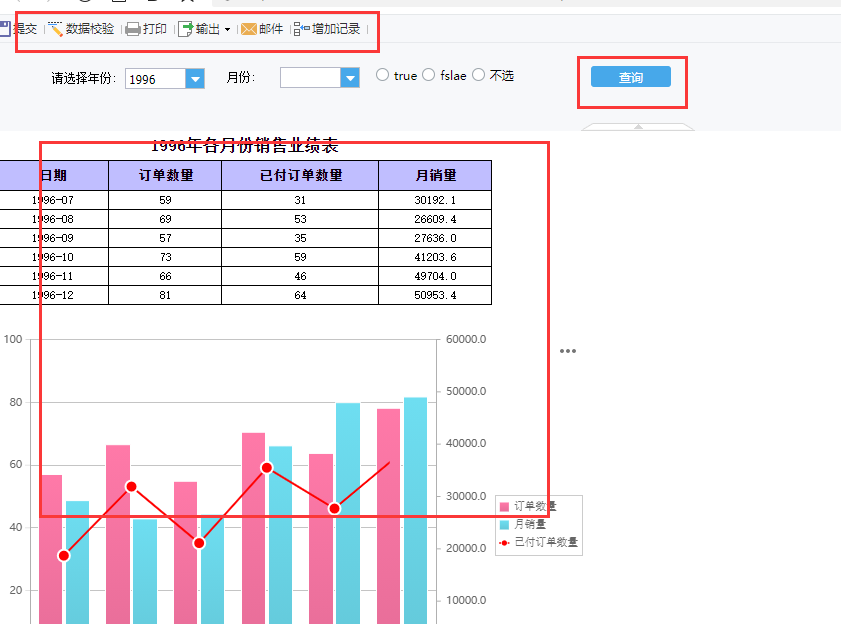Select the 1996-10 date cell
The image size is (841, 624).
pyautogui.click(x=54, y=257)
